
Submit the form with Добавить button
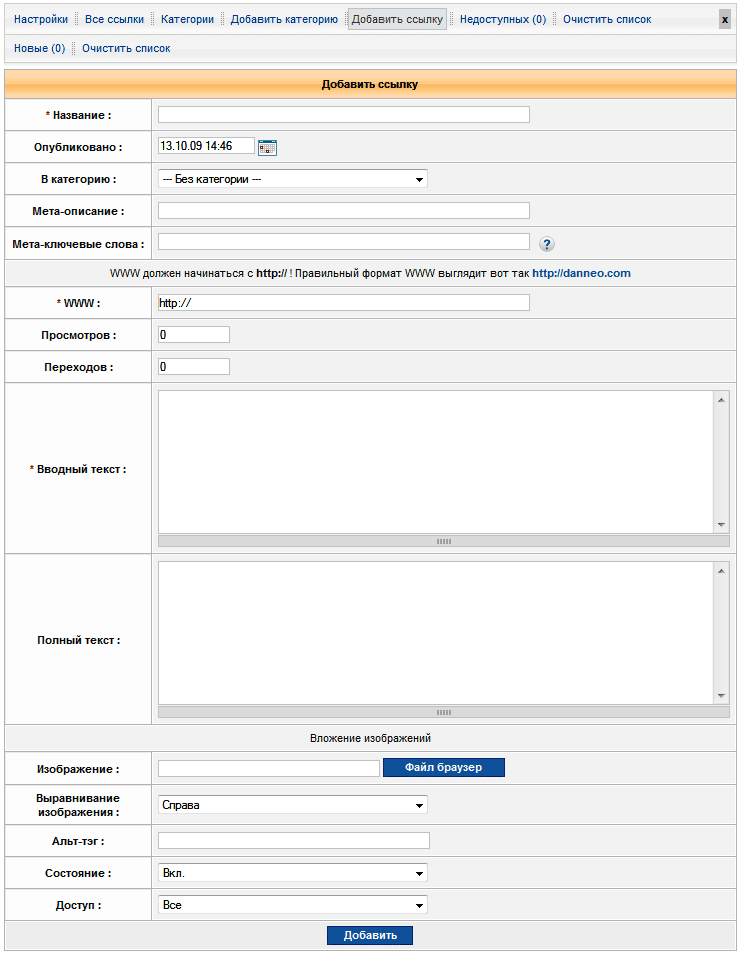[x=370, y=936]
